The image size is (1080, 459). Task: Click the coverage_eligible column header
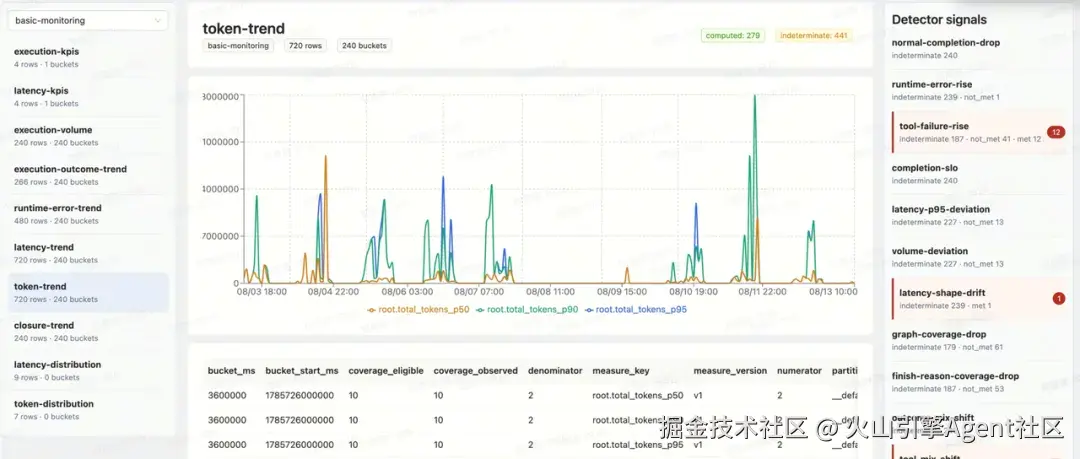point(386,371)
